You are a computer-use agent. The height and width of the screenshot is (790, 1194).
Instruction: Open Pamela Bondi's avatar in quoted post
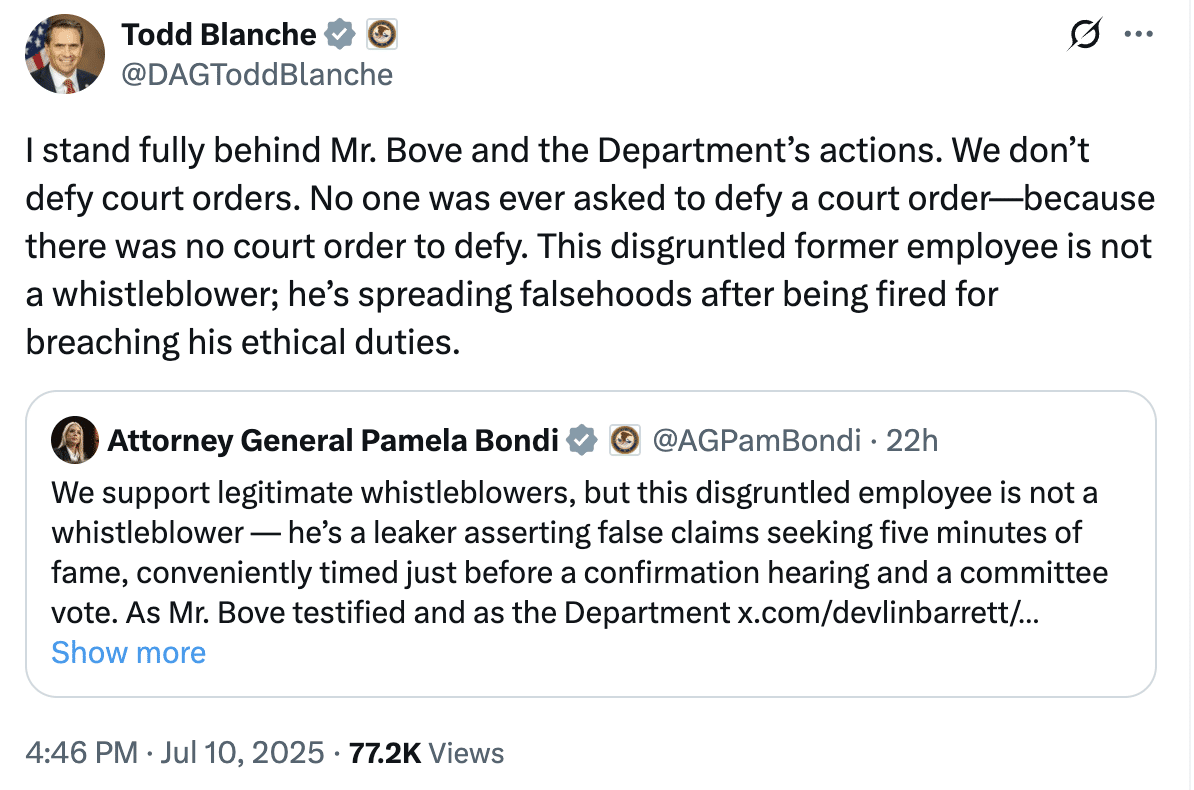pyautogui.click(x=75, y=440)
